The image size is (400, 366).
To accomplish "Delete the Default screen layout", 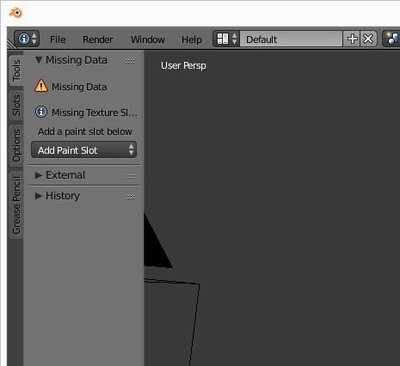I will [368, 39].
